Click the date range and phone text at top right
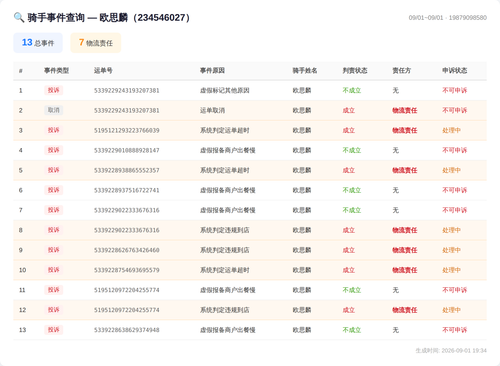 coord(448,17)
